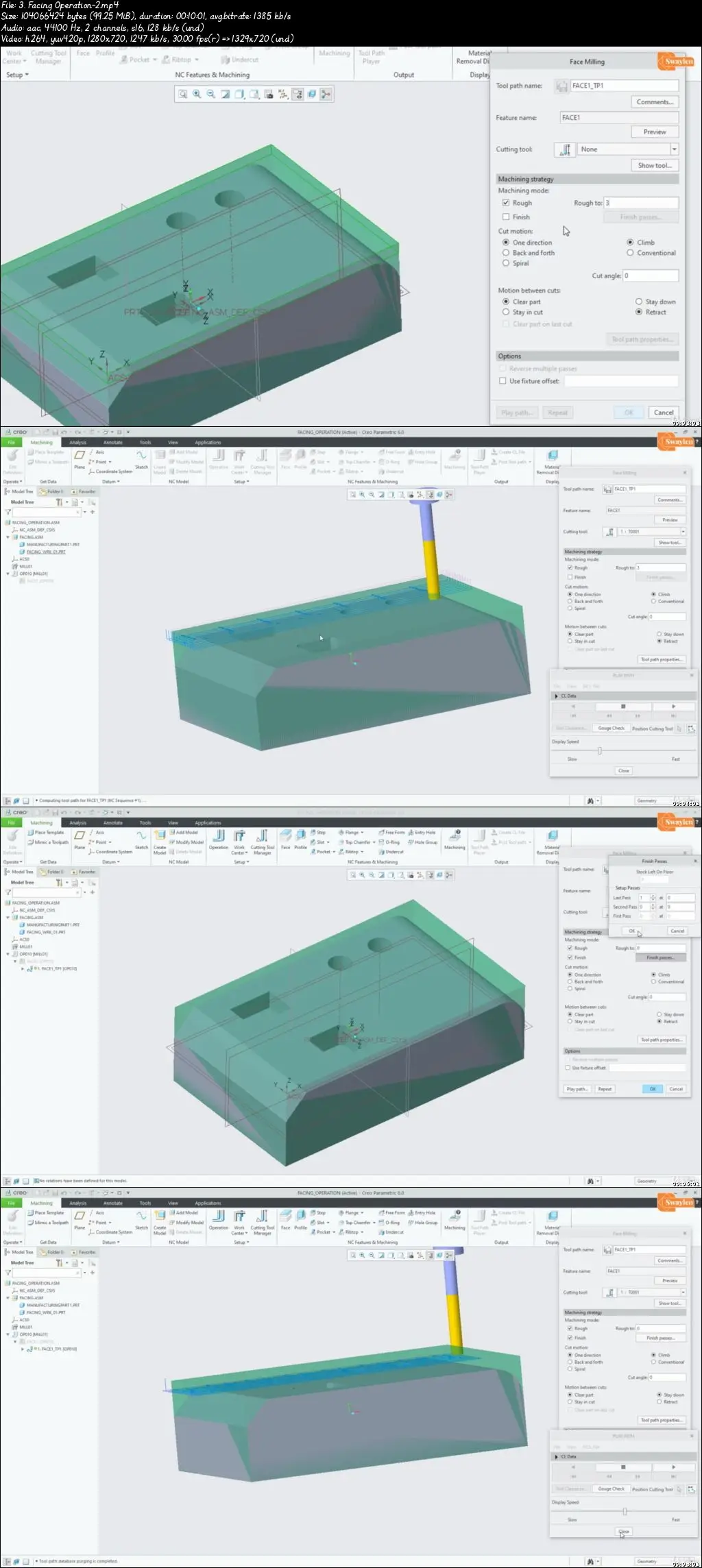Viewport: 702px width, 1568px height.
Task: Click the Zoom Out icon in the top frame
Action: coord(211,95)
